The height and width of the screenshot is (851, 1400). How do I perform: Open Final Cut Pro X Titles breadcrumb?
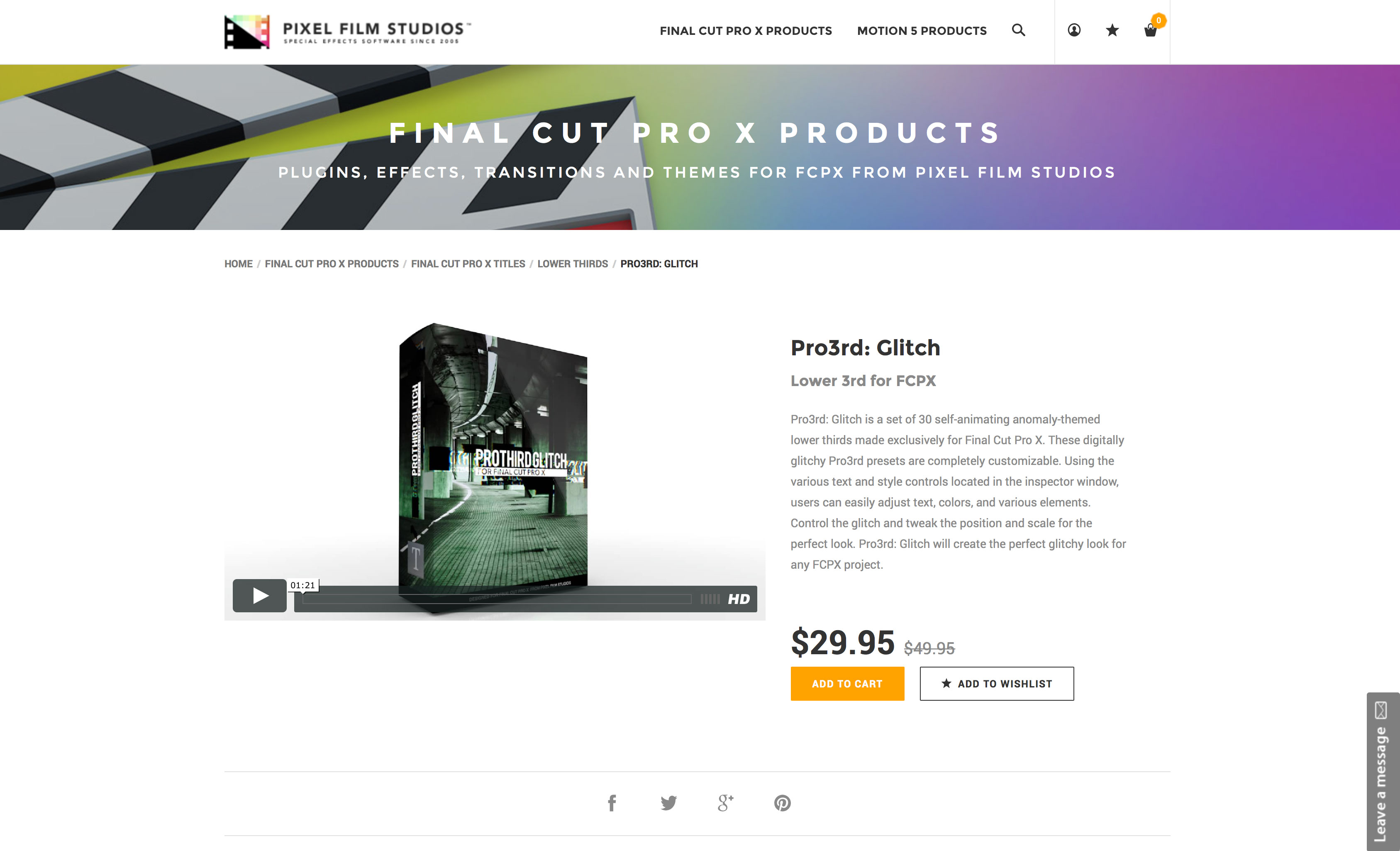tap(468, 264)
